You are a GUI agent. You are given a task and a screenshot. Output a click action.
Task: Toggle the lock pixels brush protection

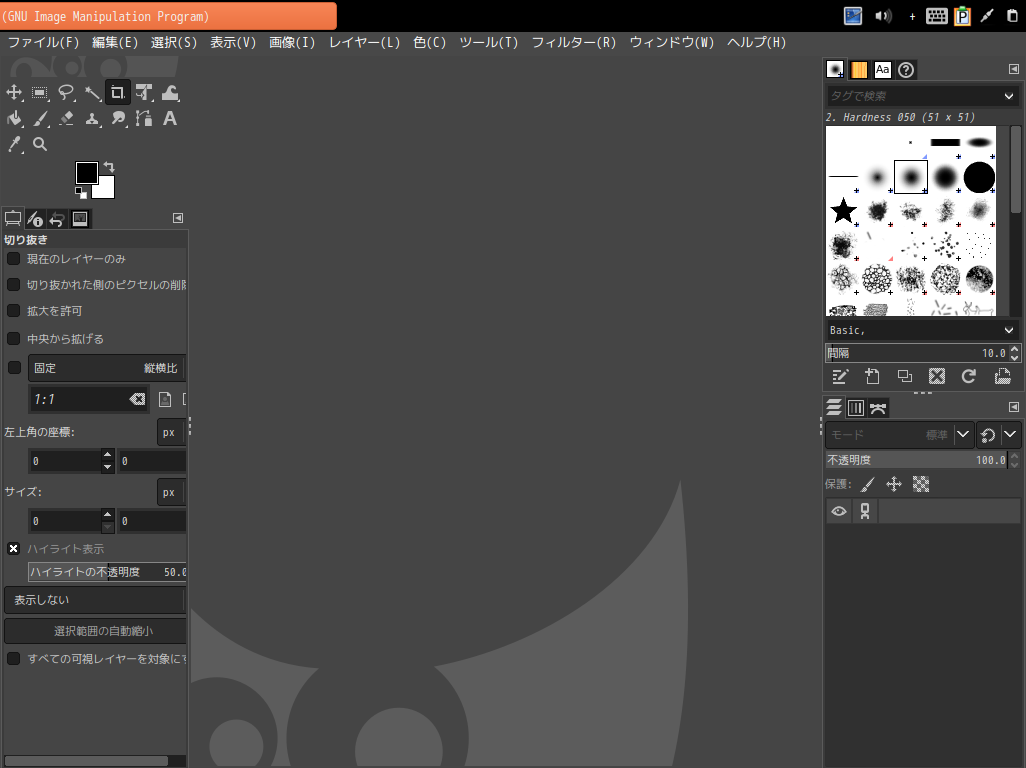tap(868, 484)
